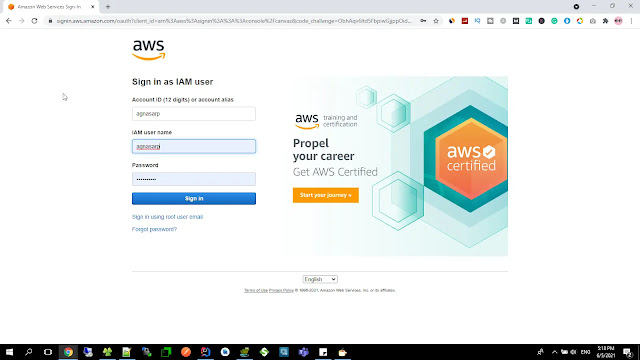Image resolution: width=640 pixels, height=360 pixels.
Task: Click the Sign in as IAM user heading
Action: point(173,82)
